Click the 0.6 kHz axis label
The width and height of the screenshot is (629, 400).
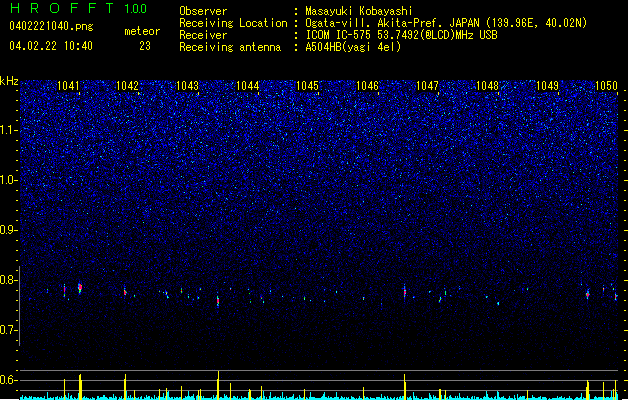pos(9,380)
